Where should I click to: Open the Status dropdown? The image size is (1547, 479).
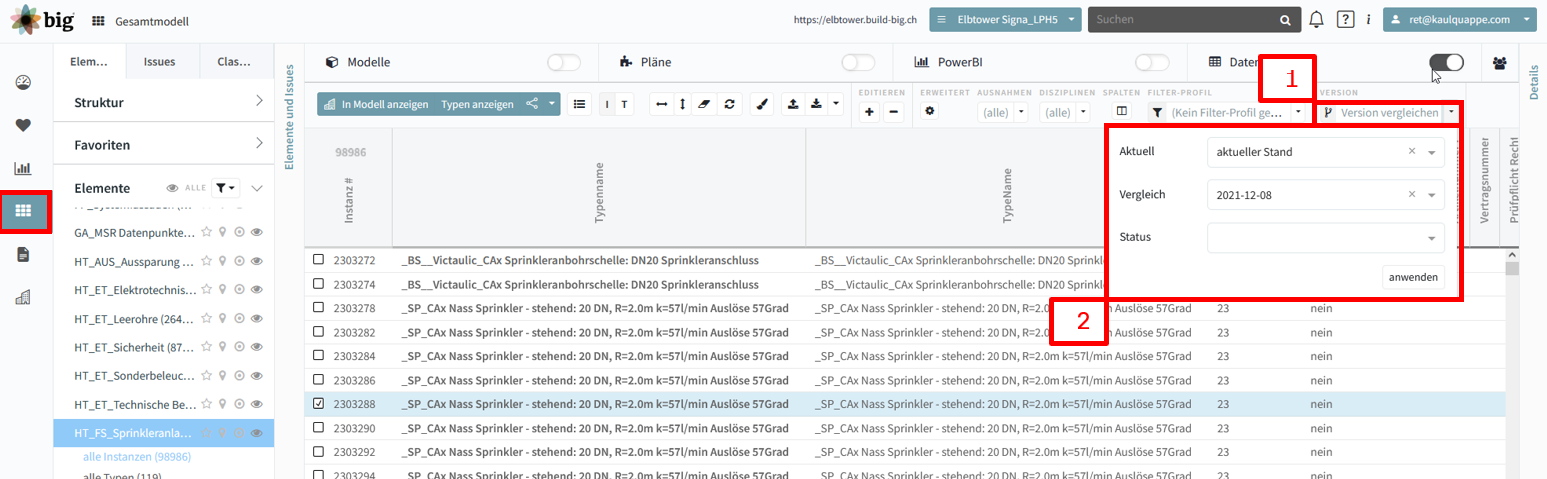pos(1325,238)
